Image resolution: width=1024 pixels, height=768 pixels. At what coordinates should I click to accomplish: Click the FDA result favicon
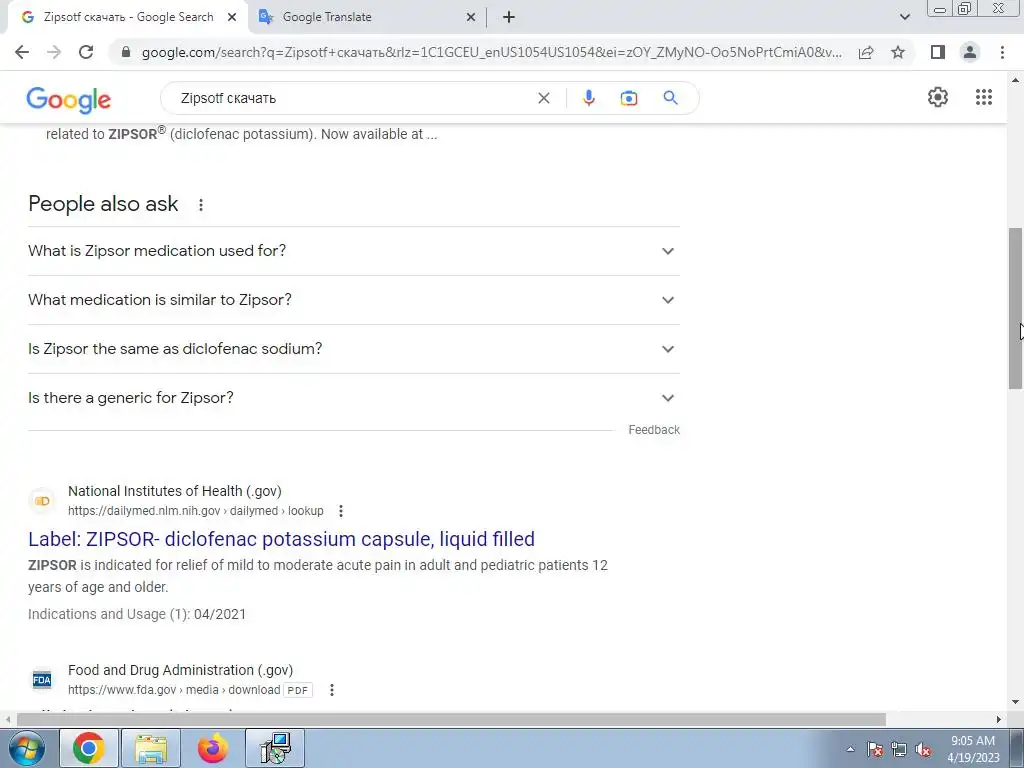pyautogui.click(x=42, y=680)
